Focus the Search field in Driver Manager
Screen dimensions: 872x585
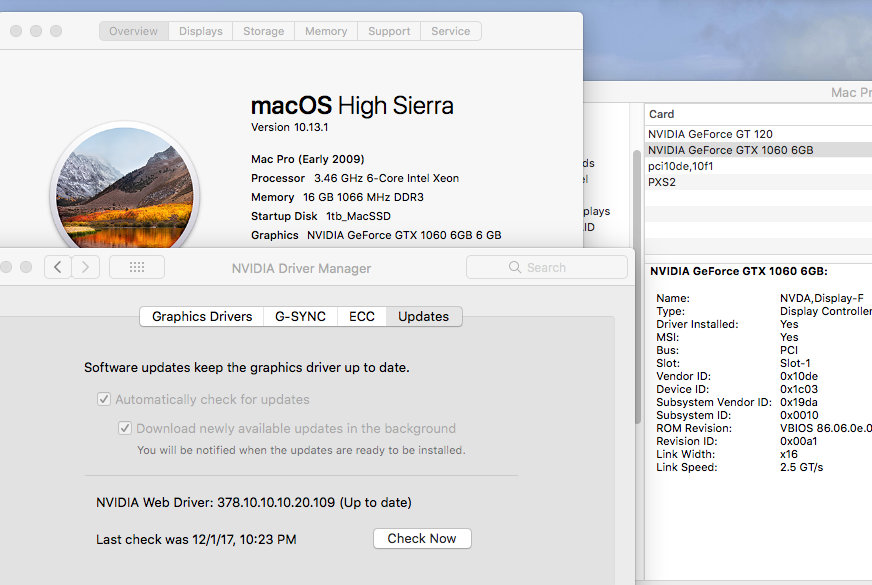(547, 267)
